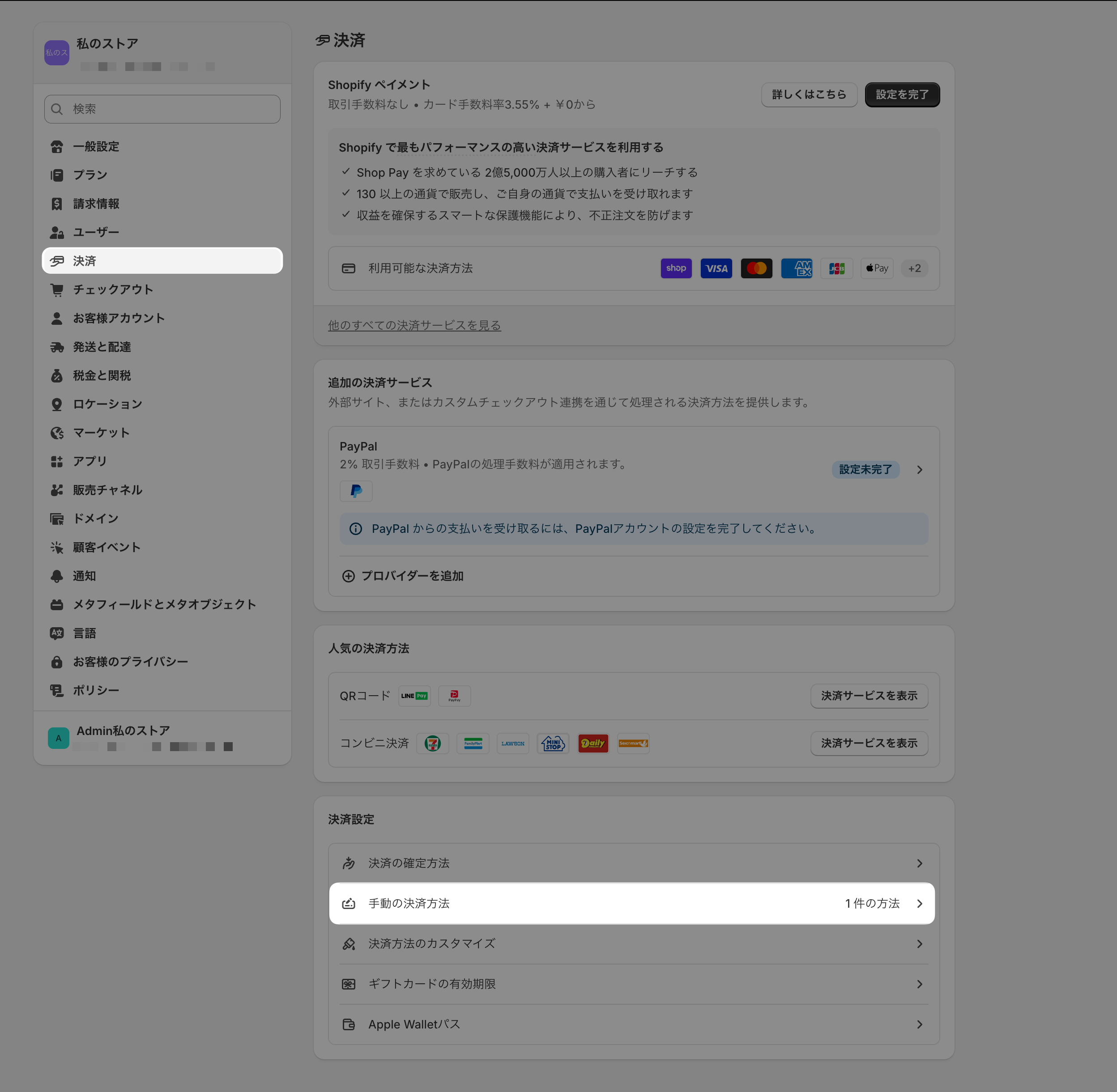Click the American Express logo
1117x1092 pixels.
797,268
